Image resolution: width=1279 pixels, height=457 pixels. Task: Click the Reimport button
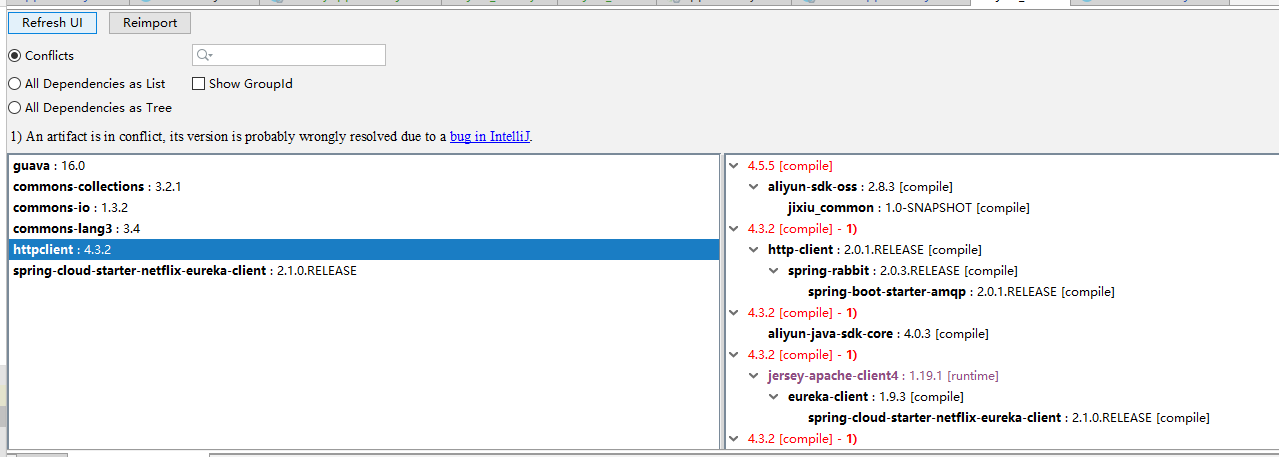point(150,23)
